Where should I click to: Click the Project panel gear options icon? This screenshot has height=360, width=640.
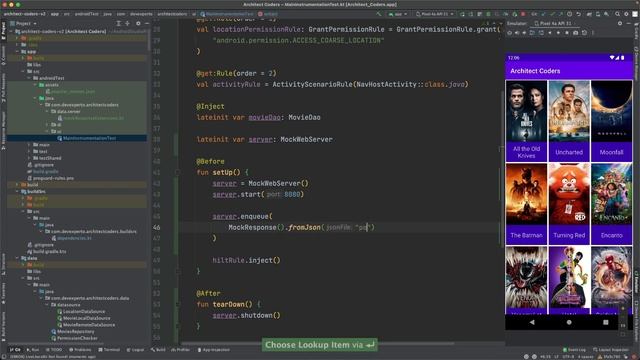pyautogui.click(x=138, y=23)
